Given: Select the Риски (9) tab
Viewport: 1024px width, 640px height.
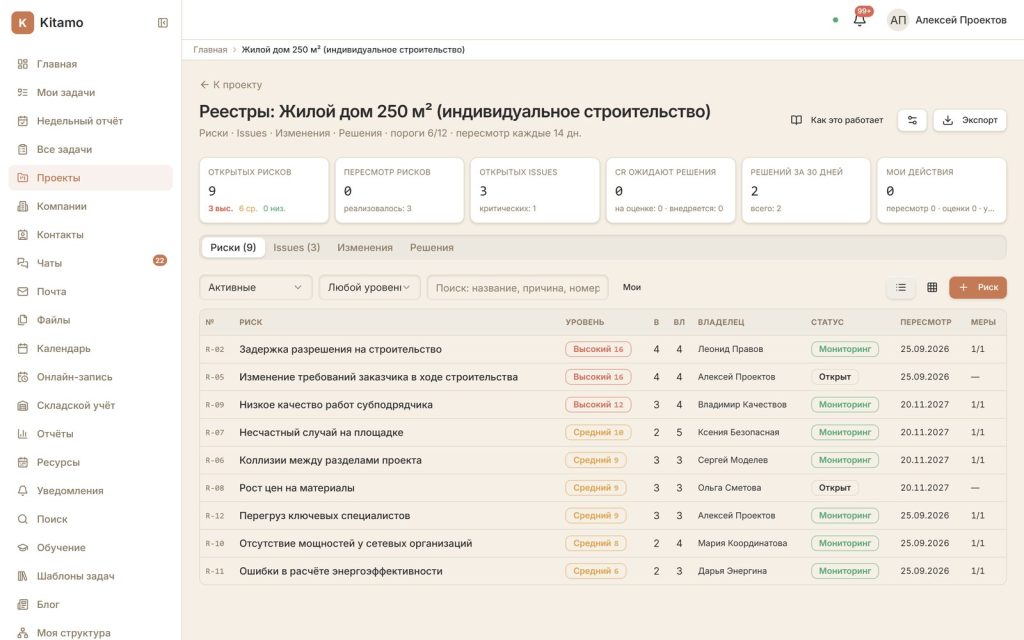Looking at the screenshot, I should pyautogui.click(x=233, y=248).
